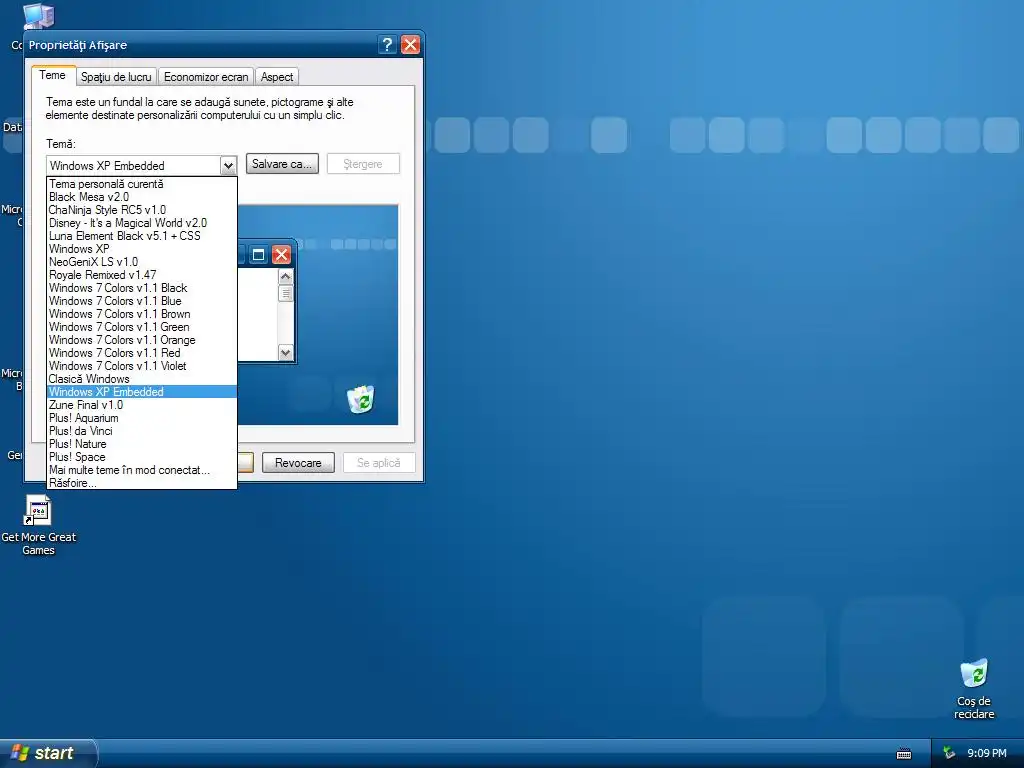Click the preview window's scroll down arrow
The height and width of the screenshot is (768, 1024).
pyautogui.click(x=285, y=353)
